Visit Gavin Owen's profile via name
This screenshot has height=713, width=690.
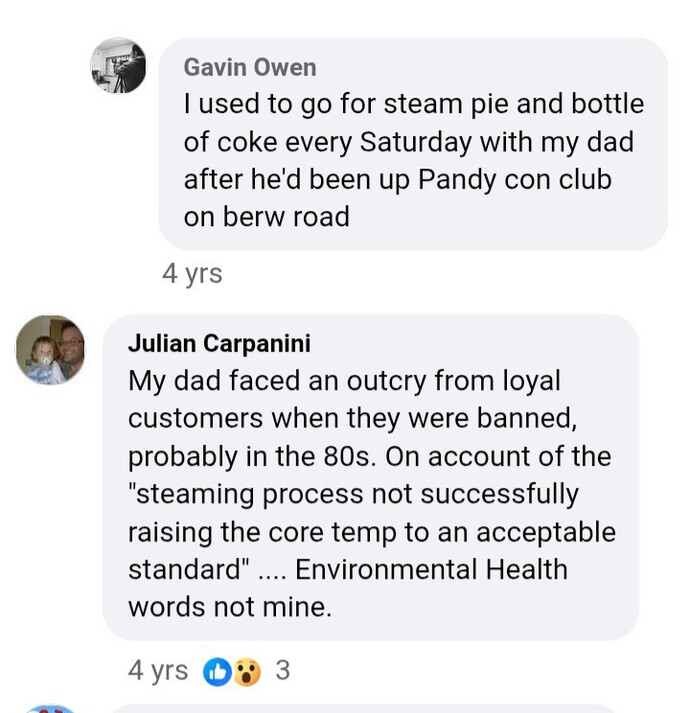(x=250, y=67)
